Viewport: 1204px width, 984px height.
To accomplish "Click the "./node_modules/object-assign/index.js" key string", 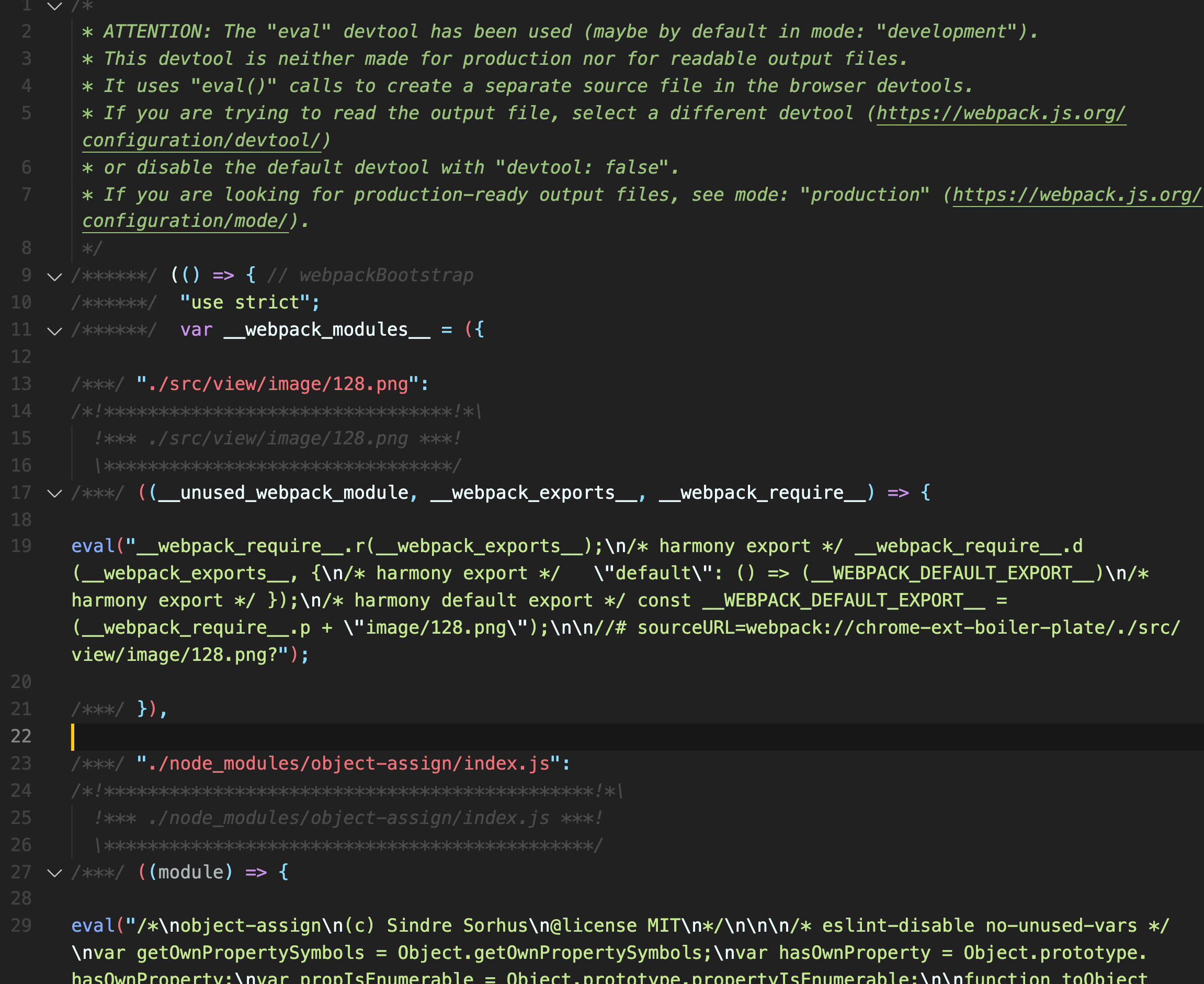I will (x=348, y=763).
